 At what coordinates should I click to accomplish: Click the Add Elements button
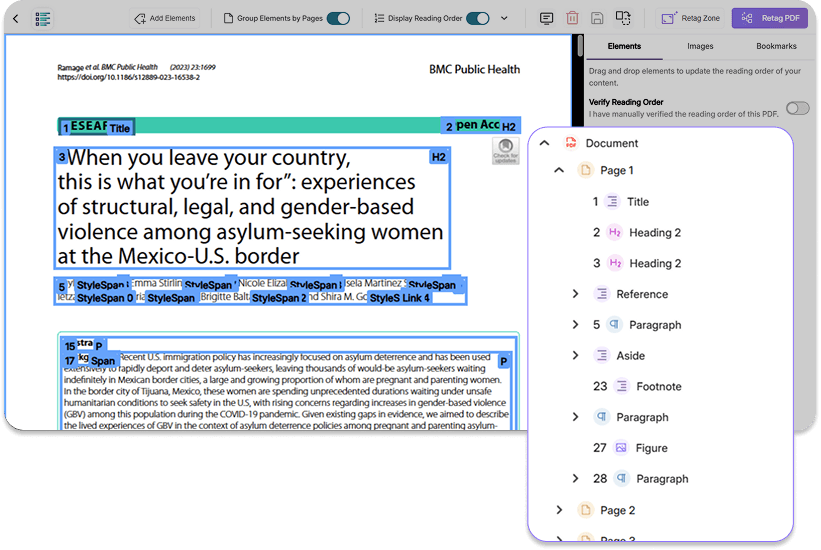[165, 18]
